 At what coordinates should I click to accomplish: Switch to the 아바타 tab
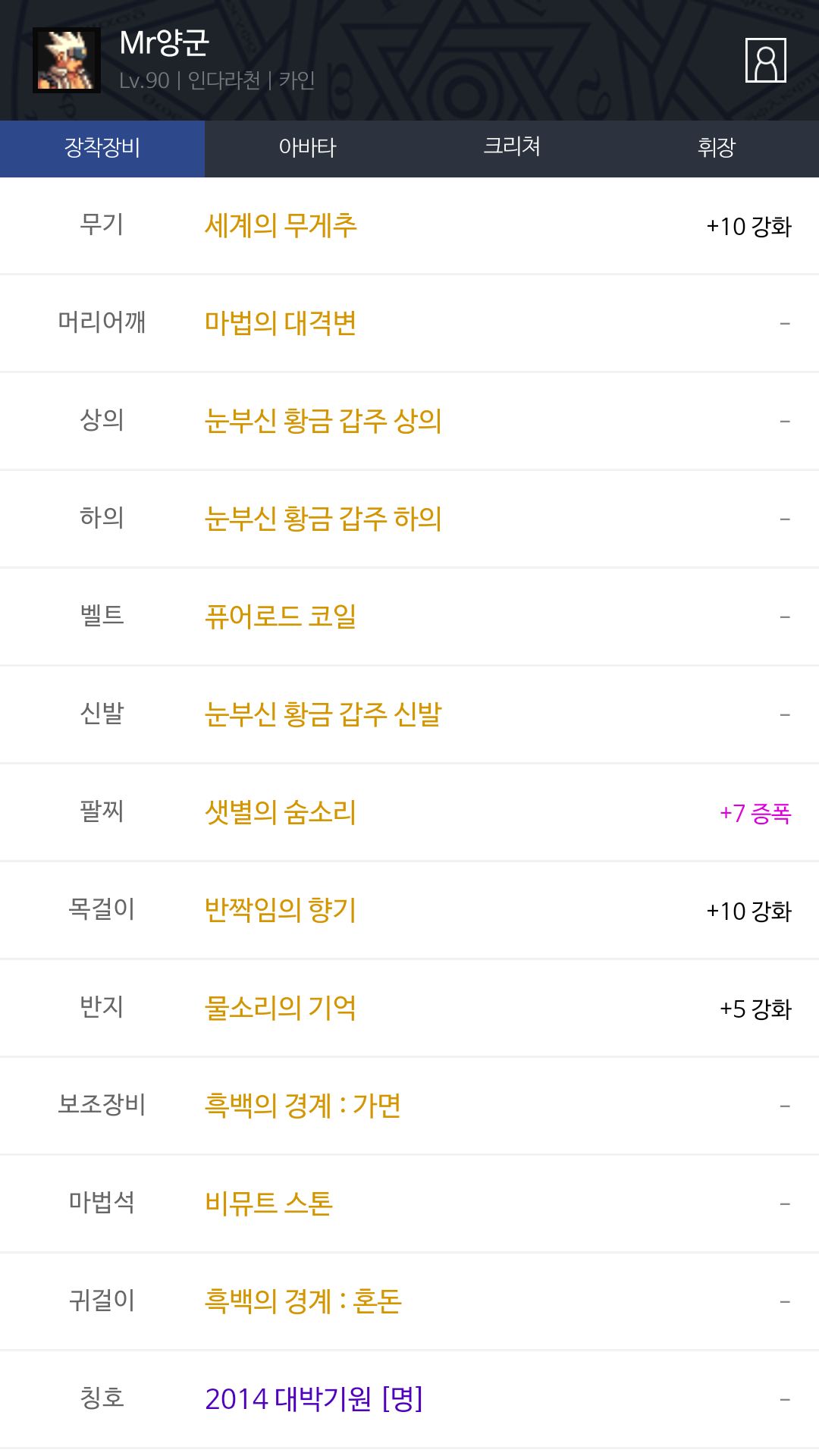(307, 148)
